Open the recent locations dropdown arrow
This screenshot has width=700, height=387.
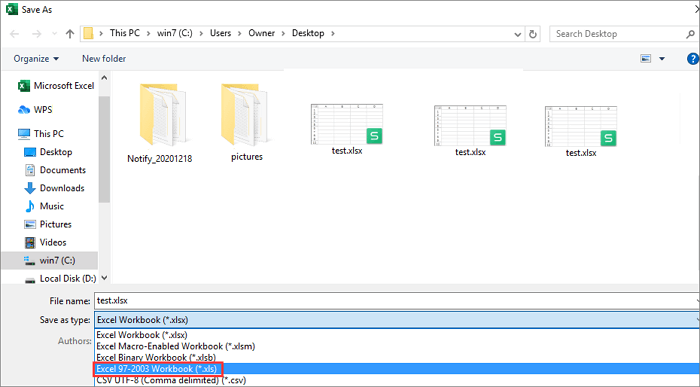tap(54, 34)
